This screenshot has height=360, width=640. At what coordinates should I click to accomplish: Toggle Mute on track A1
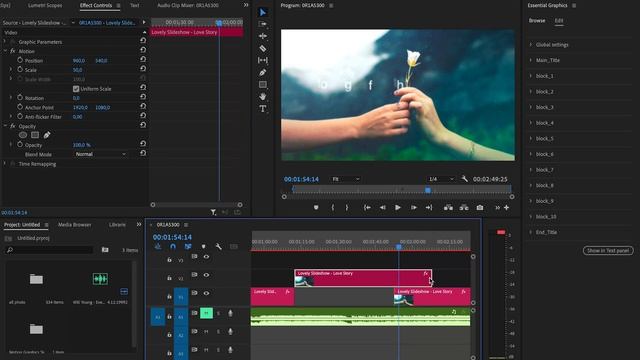(206, 313)
